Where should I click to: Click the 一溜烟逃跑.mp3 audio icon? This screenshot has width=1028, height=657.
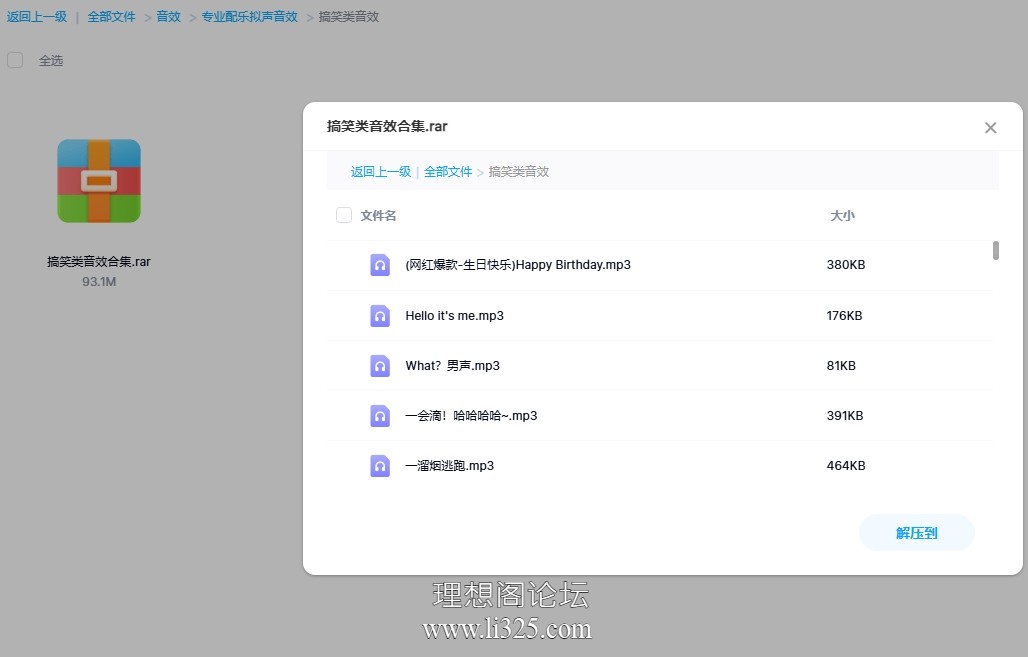380,466
